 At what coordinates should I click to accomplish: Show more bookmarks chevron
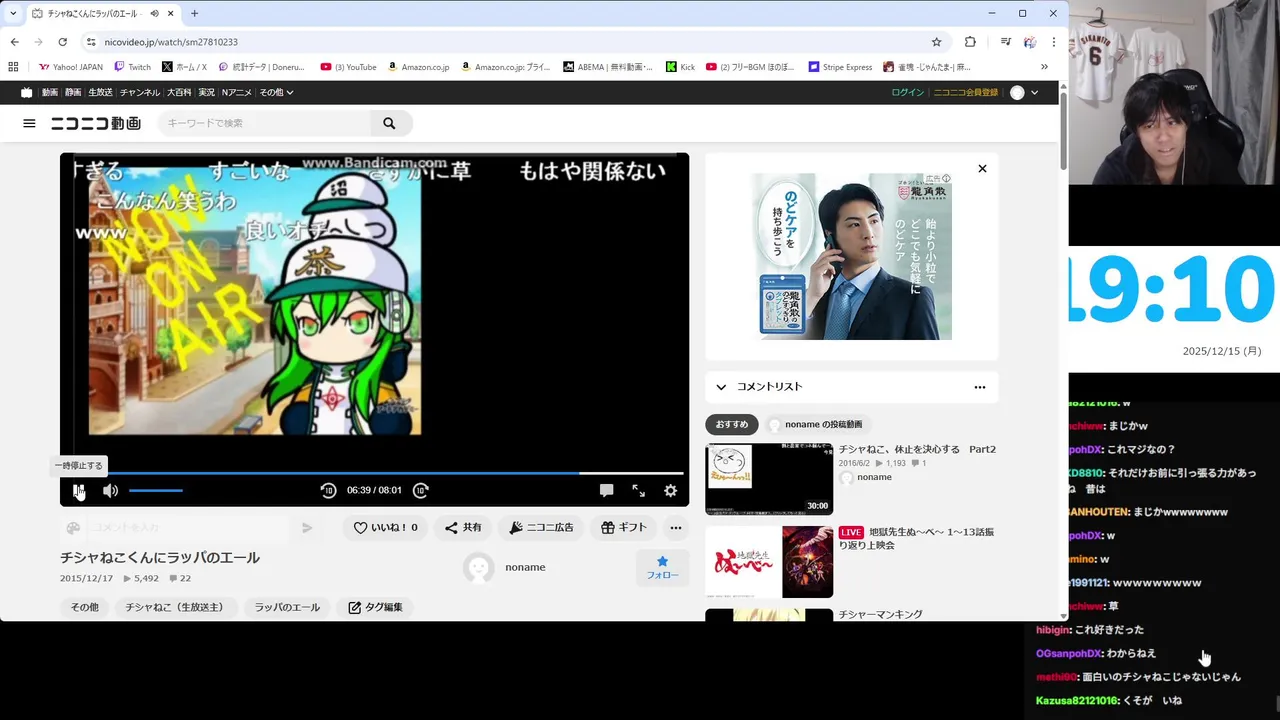point(1044,67)
